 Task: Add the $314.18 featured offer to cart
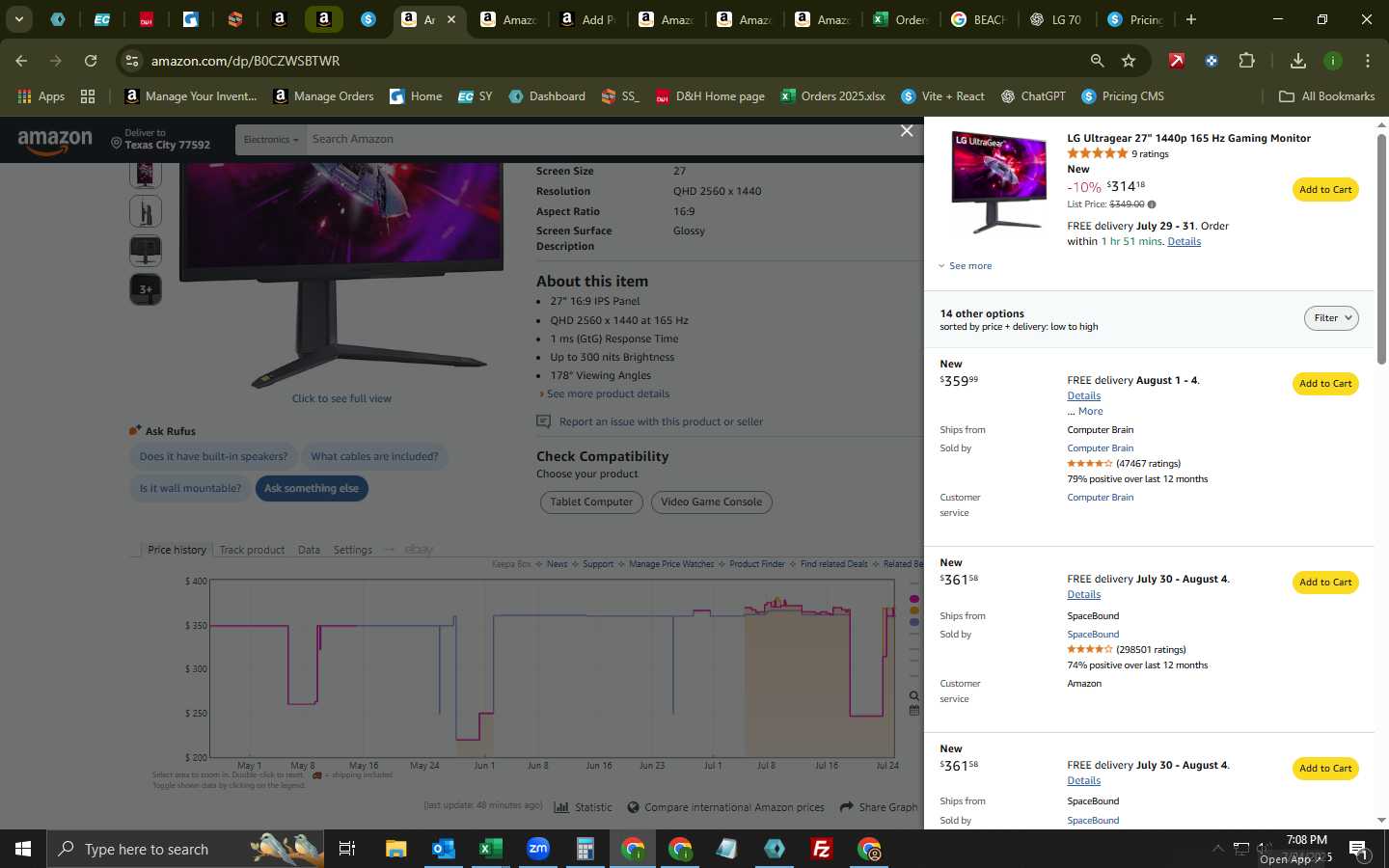[1325, 190]
